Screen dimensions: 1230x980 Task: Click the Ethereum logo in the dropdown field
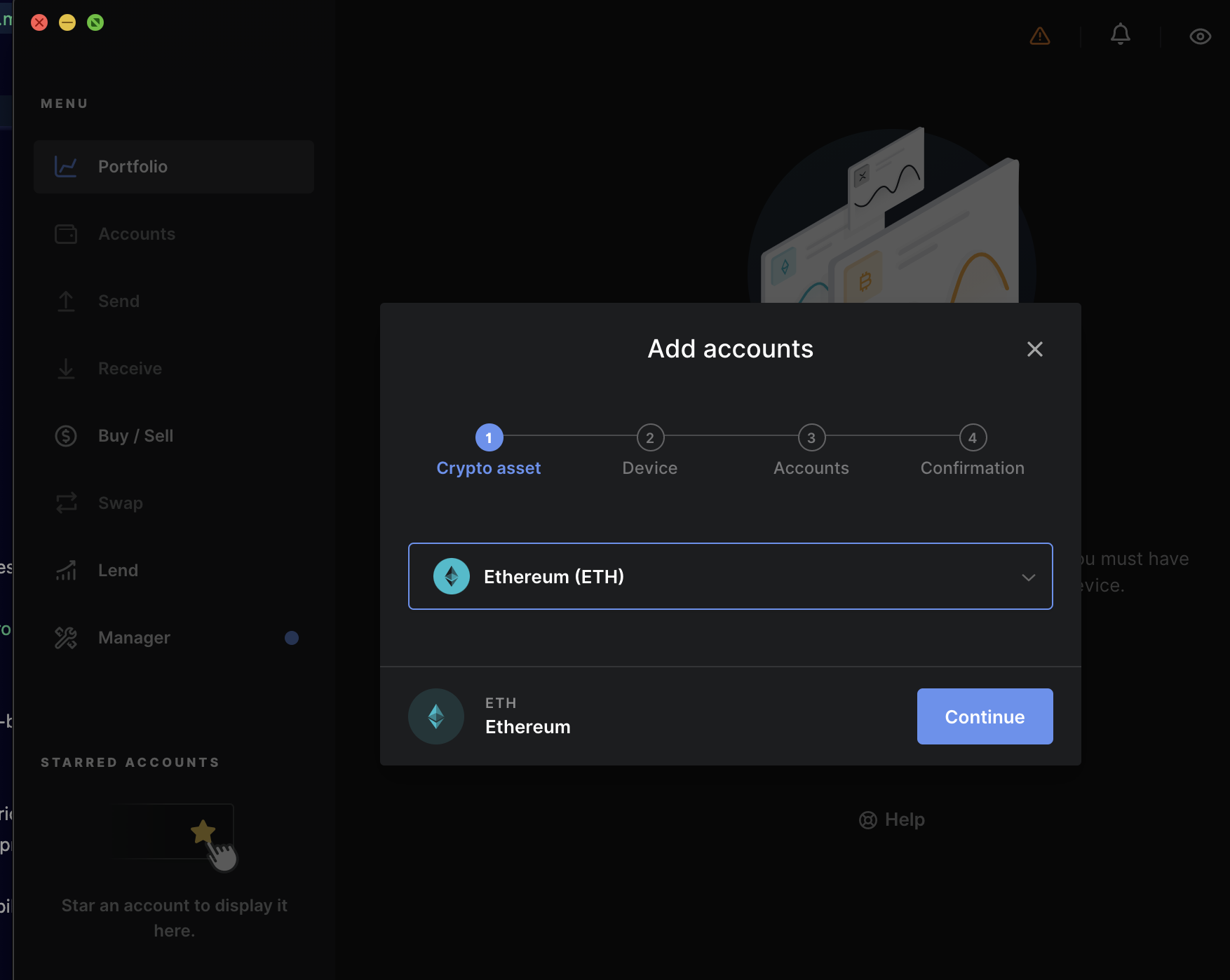tap(452, 576)
